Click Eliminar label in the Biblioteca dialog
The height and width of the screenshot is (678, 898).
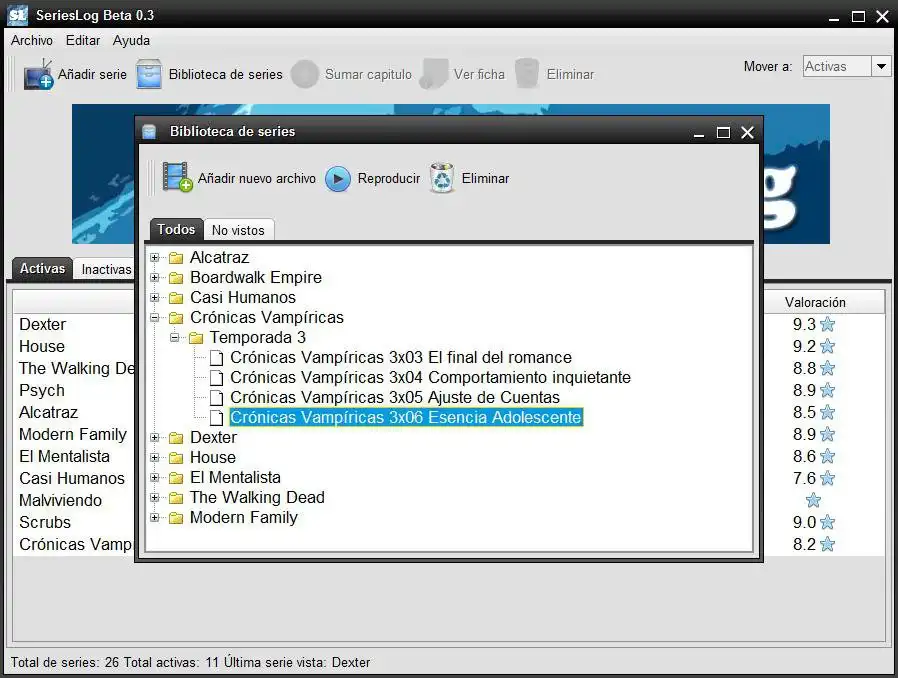pos(485,179)
